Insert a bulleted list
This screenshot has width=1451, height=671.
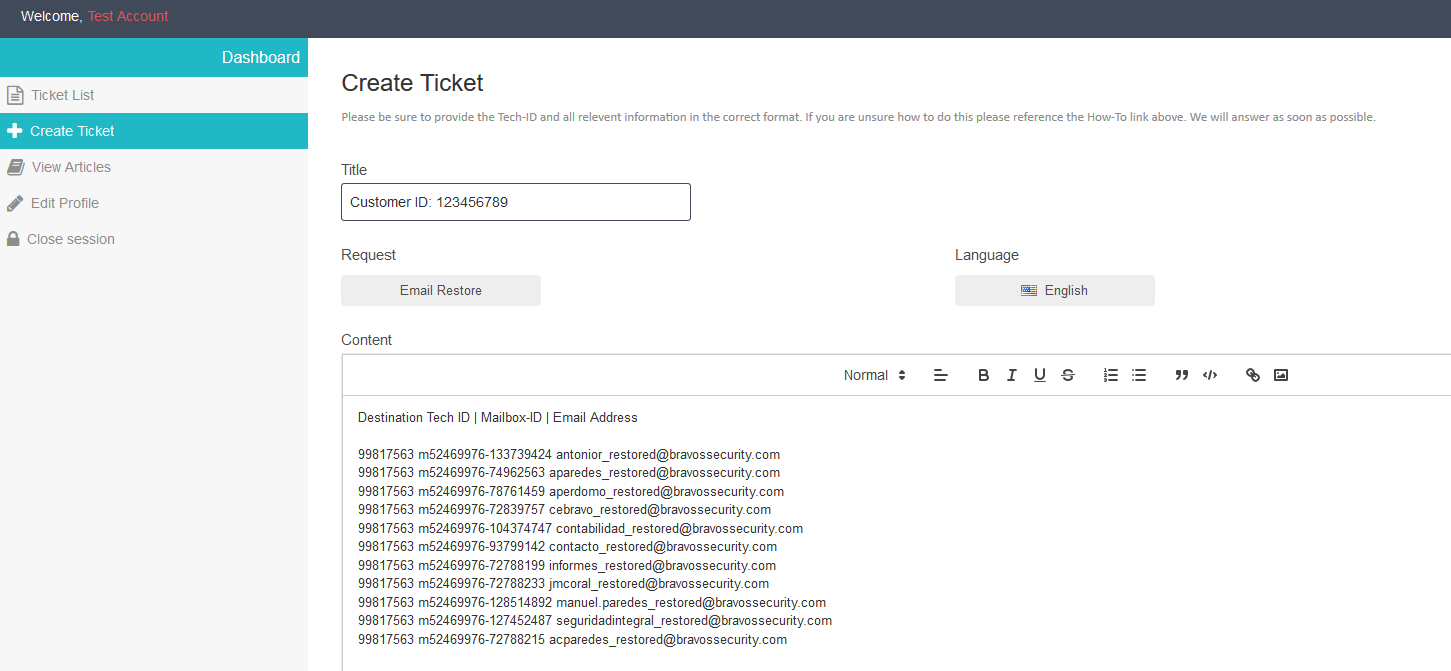point(1138,375)
